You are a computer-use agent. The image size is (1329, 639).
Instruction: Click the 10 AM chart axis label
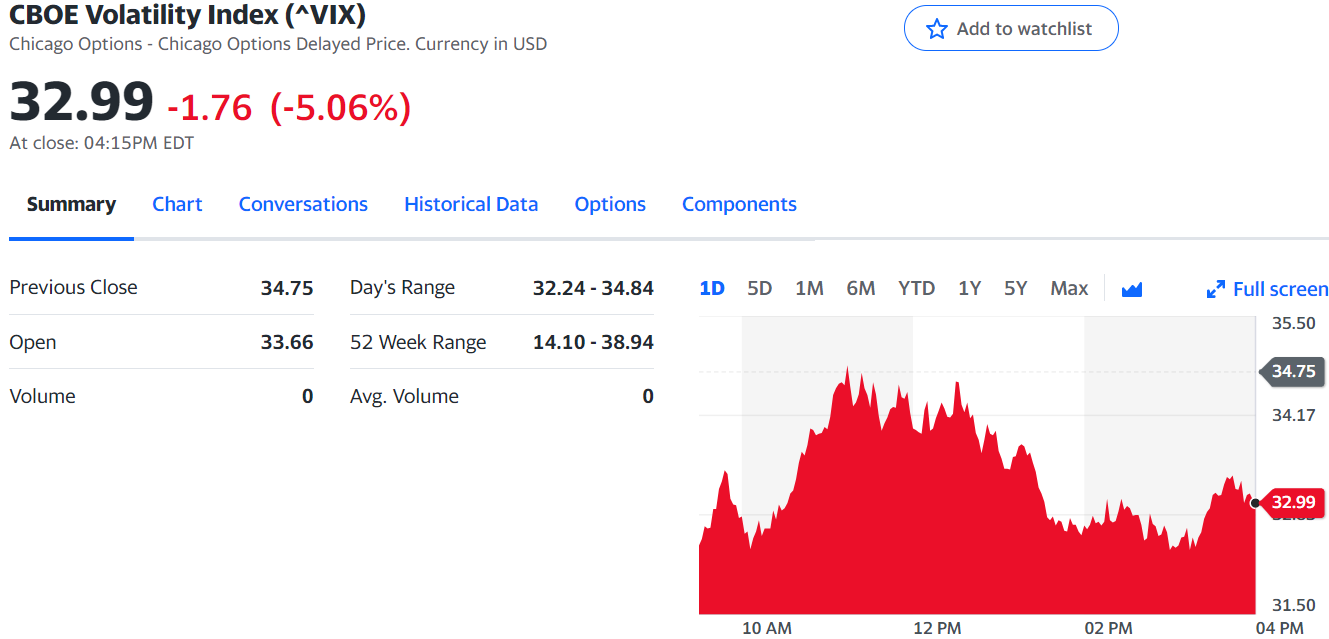(x=767, y=628)
